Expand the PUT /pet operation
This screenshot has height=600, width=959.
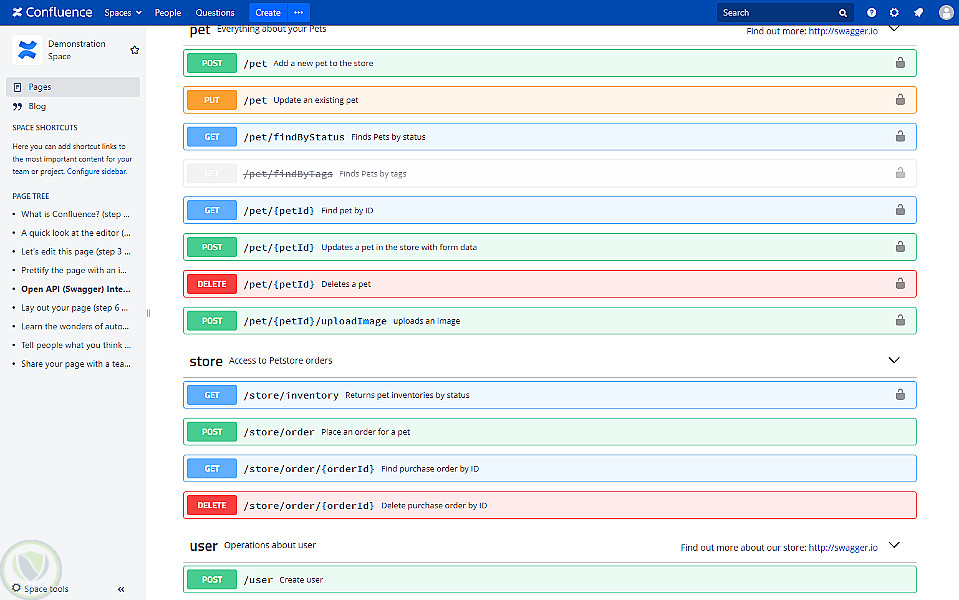pyautogui.click(x=550, y=100)
